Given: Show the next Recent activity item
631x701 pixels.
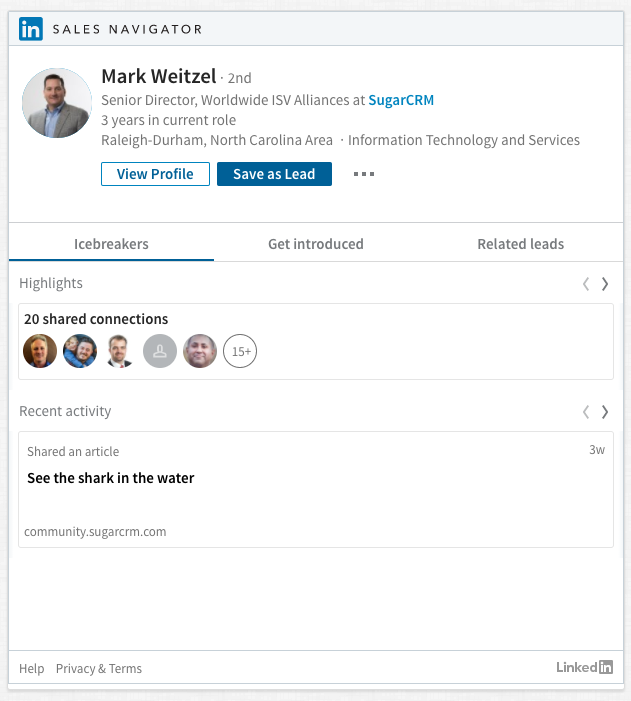Looking at the screenshot, I should 605,412.
